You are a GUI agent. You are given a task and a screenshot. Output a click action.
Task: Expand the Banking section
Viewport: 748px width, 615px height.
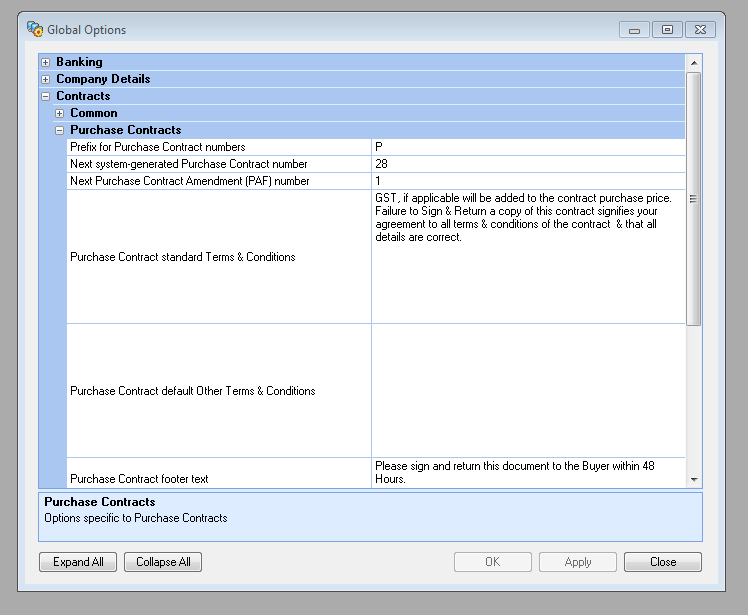click(x=45, y=63)
